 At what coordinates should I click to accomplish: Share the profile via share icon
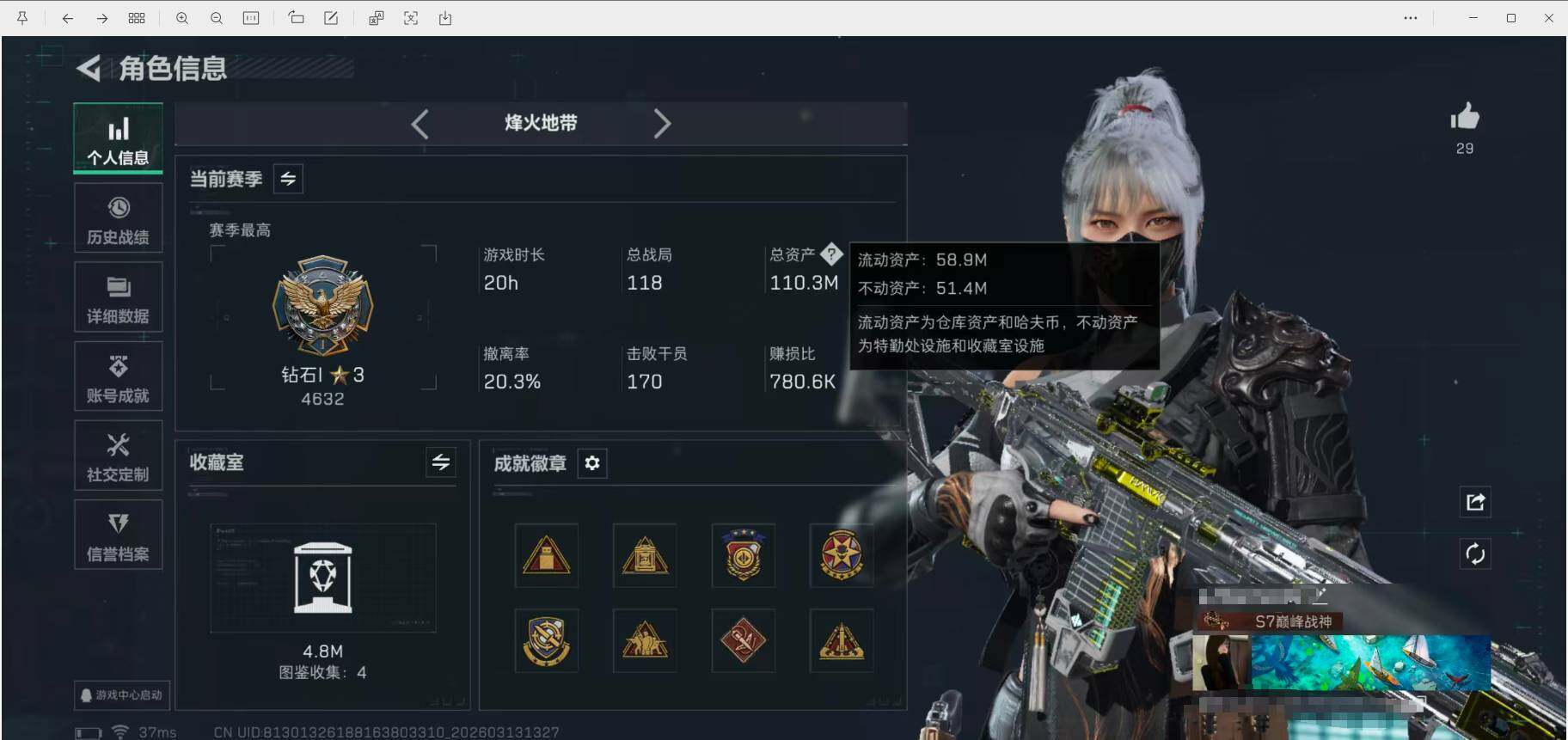tap(1475, 502)
